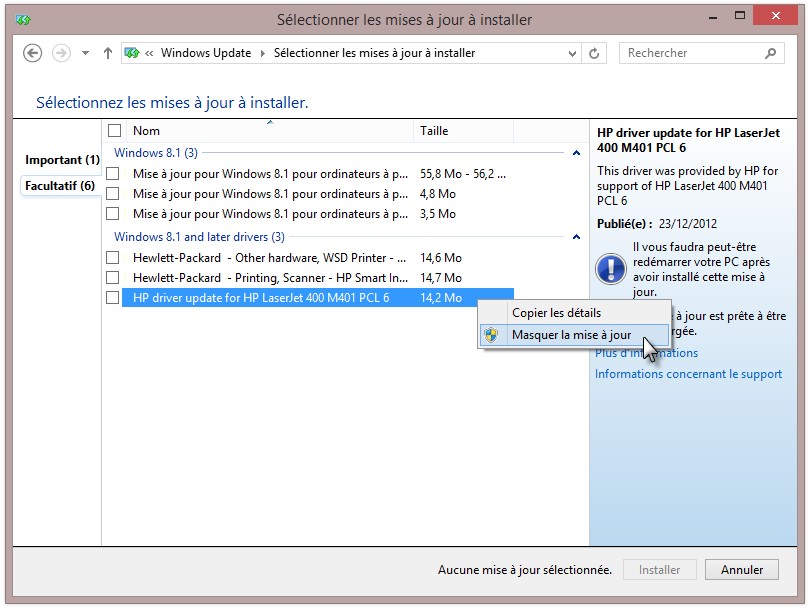This screenshot has width=811, height=608.
Task: Open Informations concernant le support link
Action: 688,374
